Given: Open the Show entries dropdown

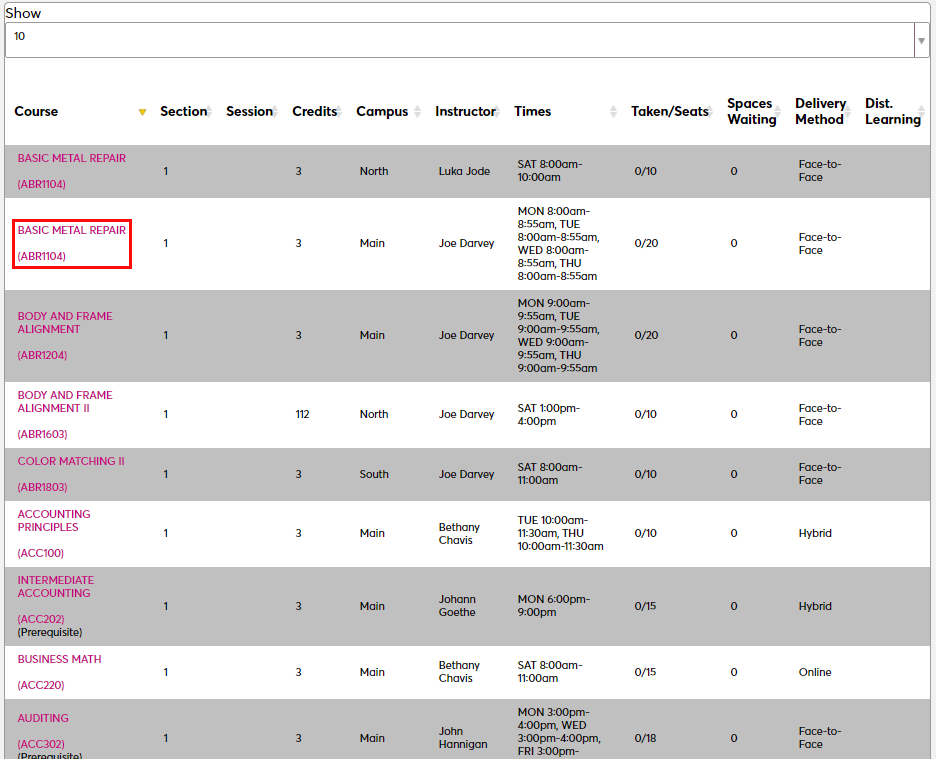Looking at the screenshot, I should click(467, 40).
